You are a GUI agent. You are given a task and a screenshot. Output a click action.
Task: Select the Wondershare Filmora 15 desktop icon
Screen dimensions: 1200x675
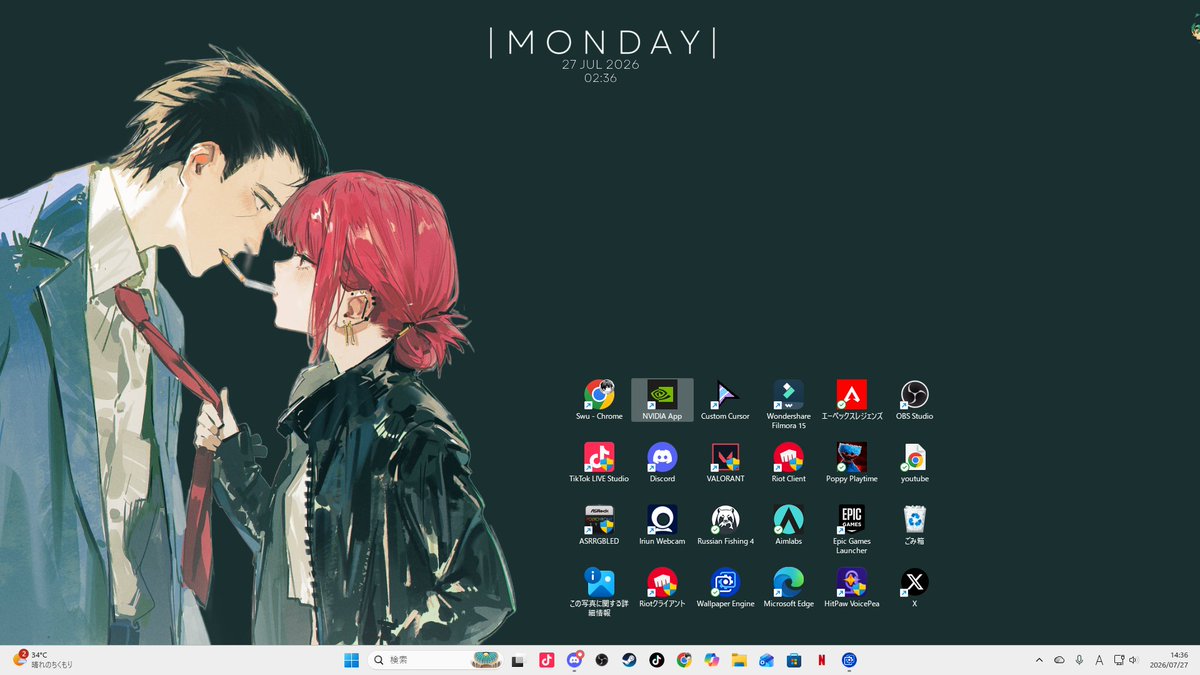click(788, 405)
